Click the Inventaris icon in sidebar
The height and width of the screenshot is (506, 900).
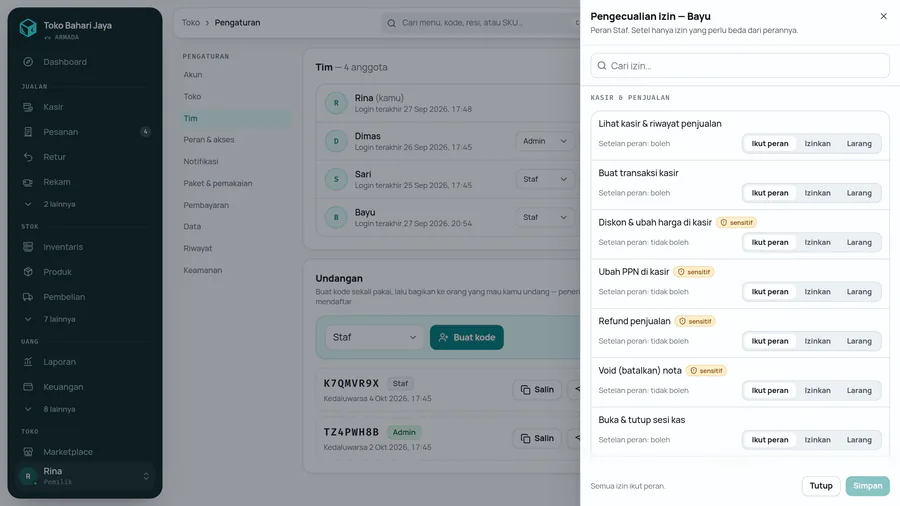[28, 247]
